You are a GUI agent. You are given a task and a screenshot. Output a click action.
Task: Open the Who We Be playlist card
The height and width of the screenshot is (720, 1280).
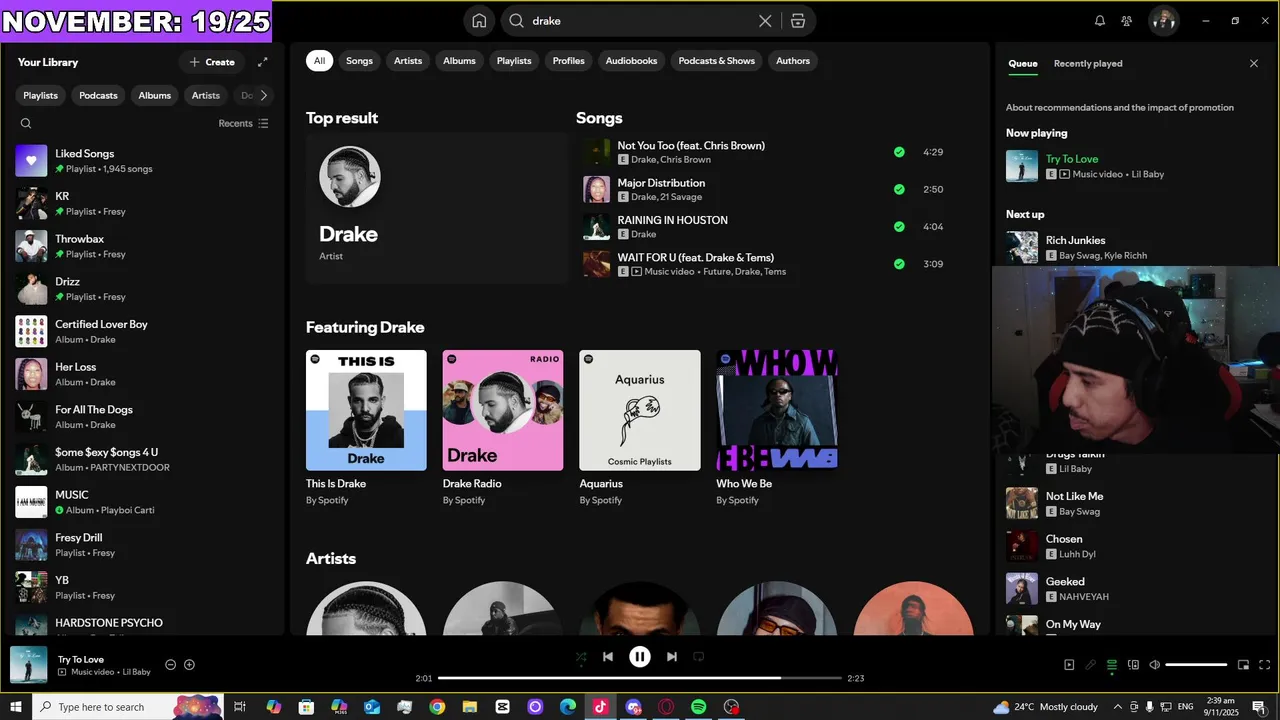(777, 428)
